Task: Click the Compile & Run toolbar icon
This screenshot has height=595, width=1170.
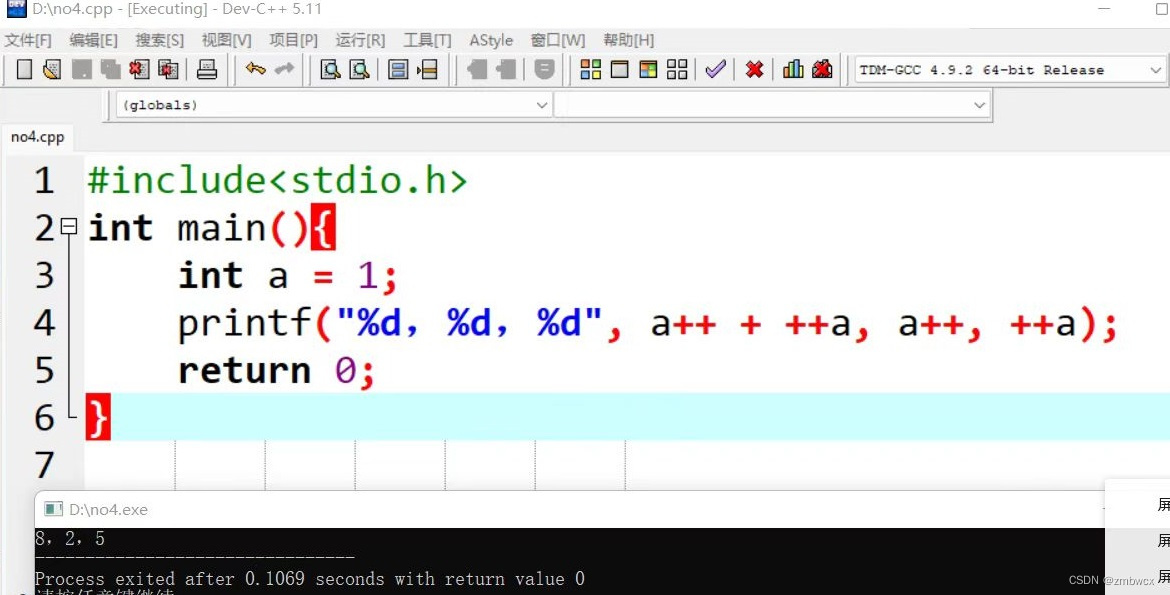Action: coord(648,69)
